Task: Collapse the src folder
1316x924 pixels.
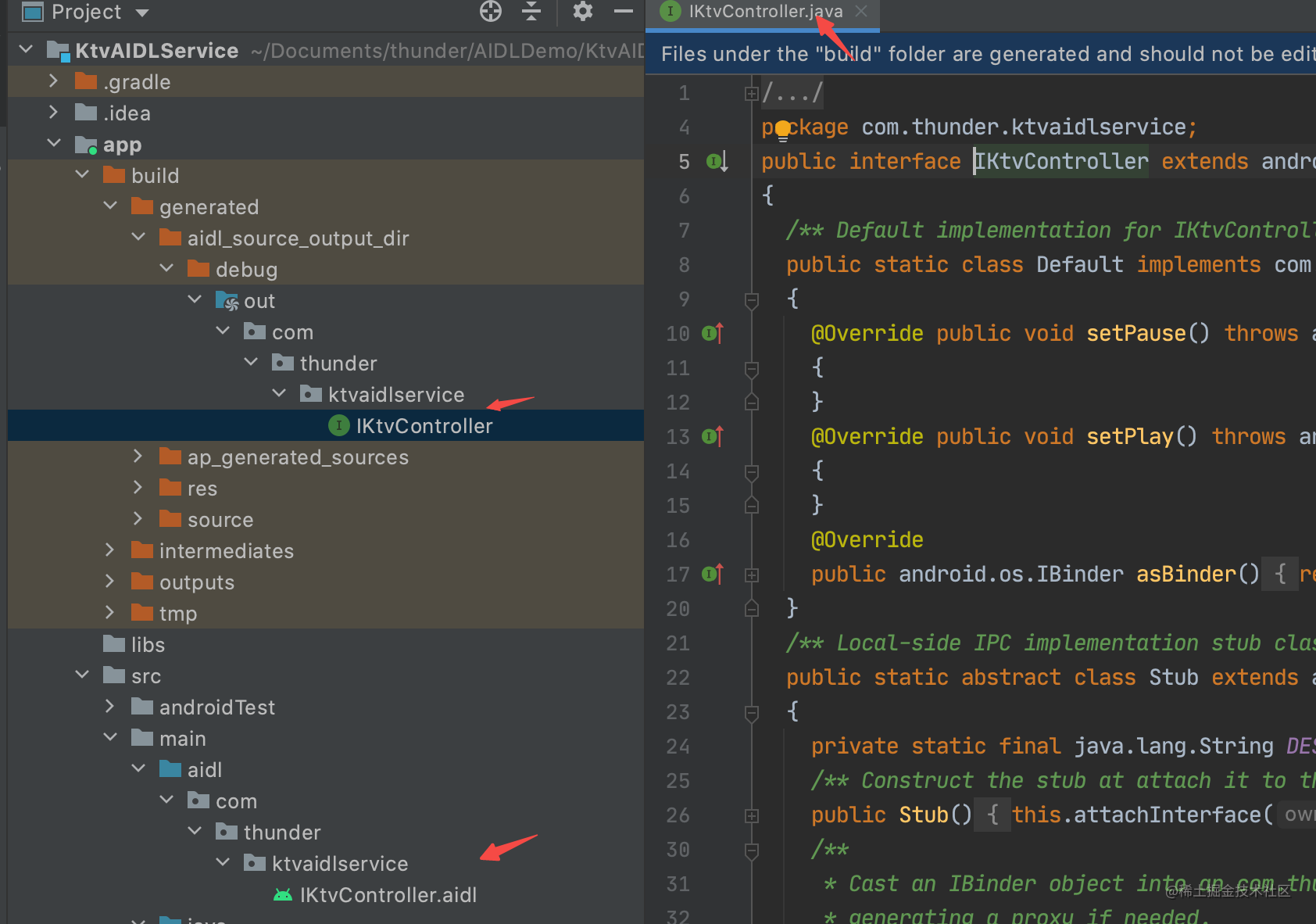Action: (x=82, y=675)
